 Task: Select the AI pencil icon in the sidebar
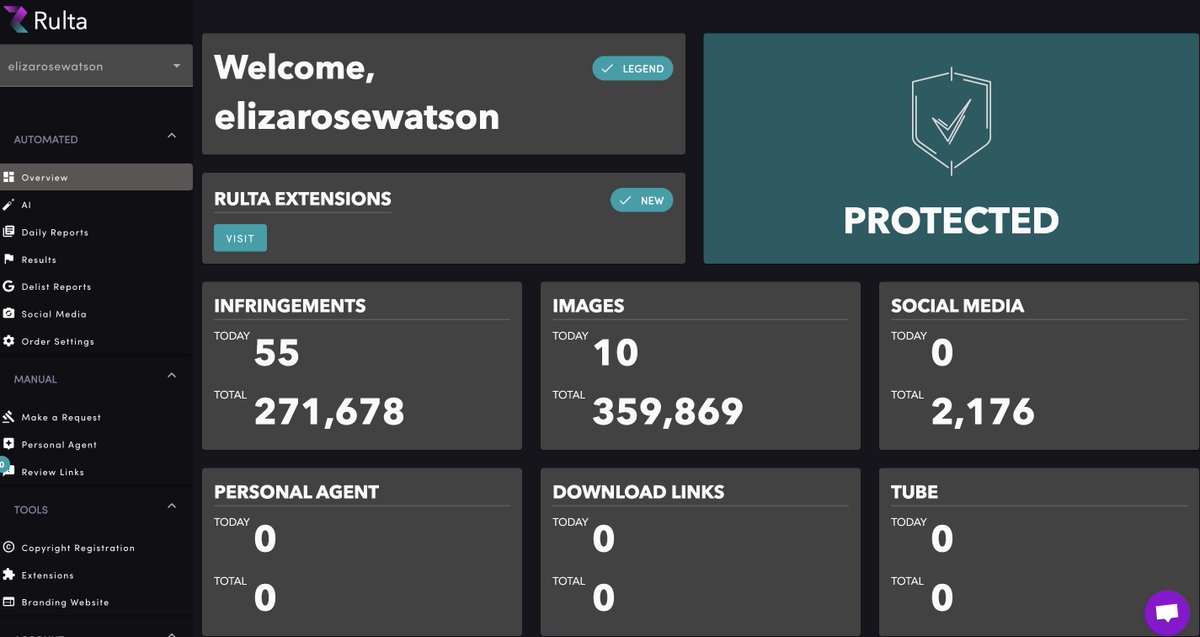click(9, 204)
